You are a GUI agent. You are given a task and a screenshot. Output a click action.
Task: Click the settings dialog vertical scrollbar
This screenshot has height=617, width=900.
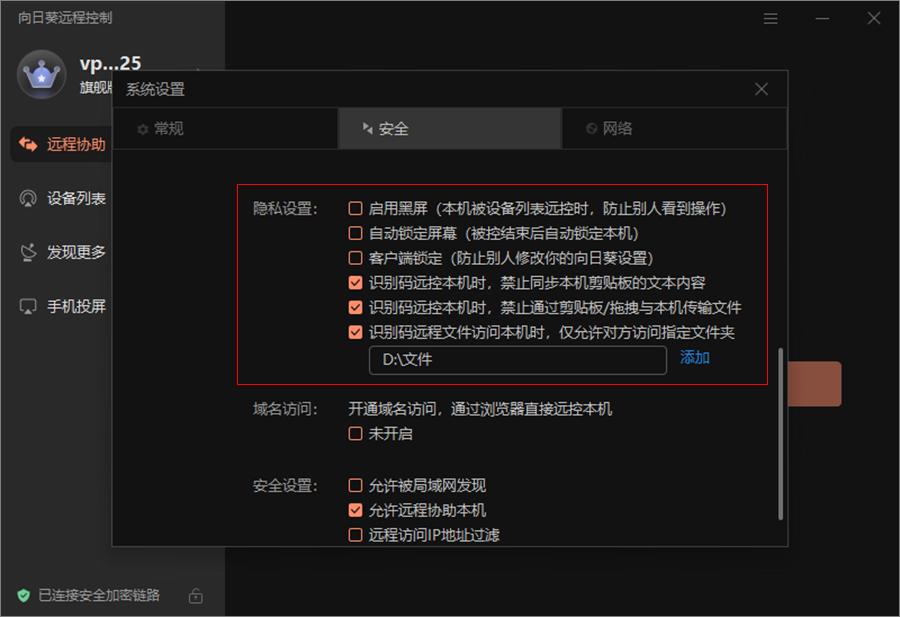pyautogui.click(x=781, y=432)
